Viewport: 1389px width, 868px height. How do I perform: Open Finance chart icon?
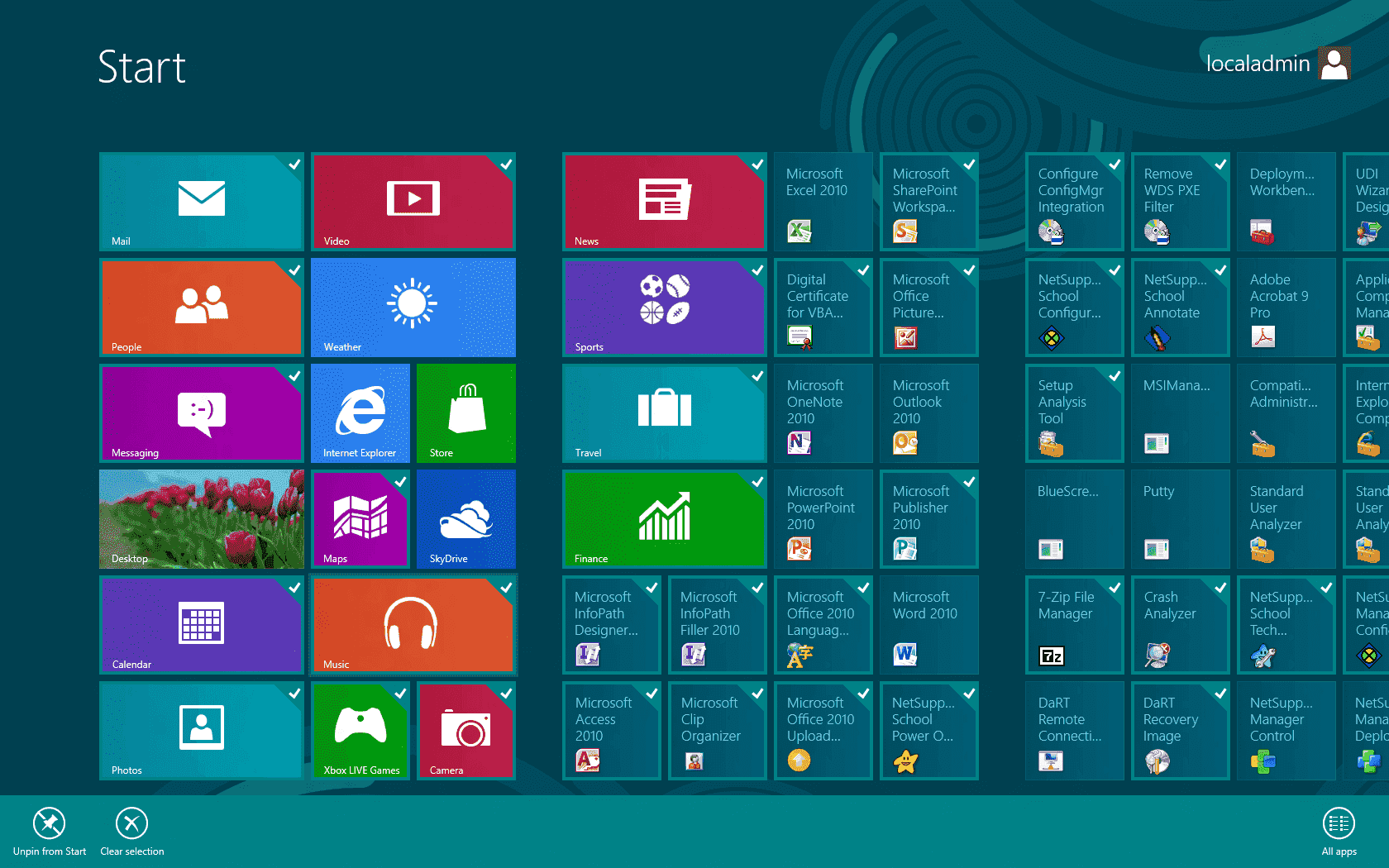665,516
